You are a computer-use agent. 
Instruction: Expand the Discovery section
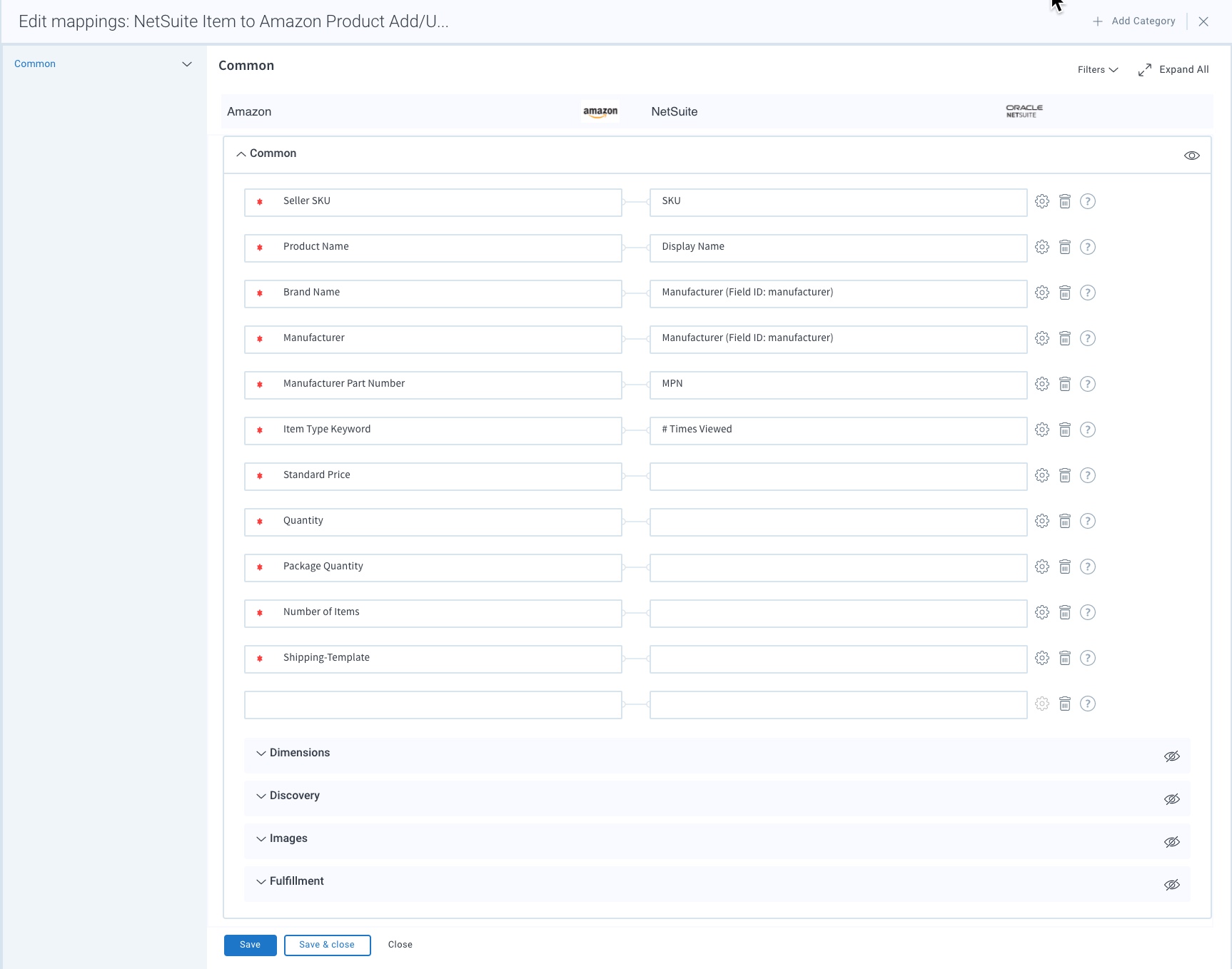point(261,796)
